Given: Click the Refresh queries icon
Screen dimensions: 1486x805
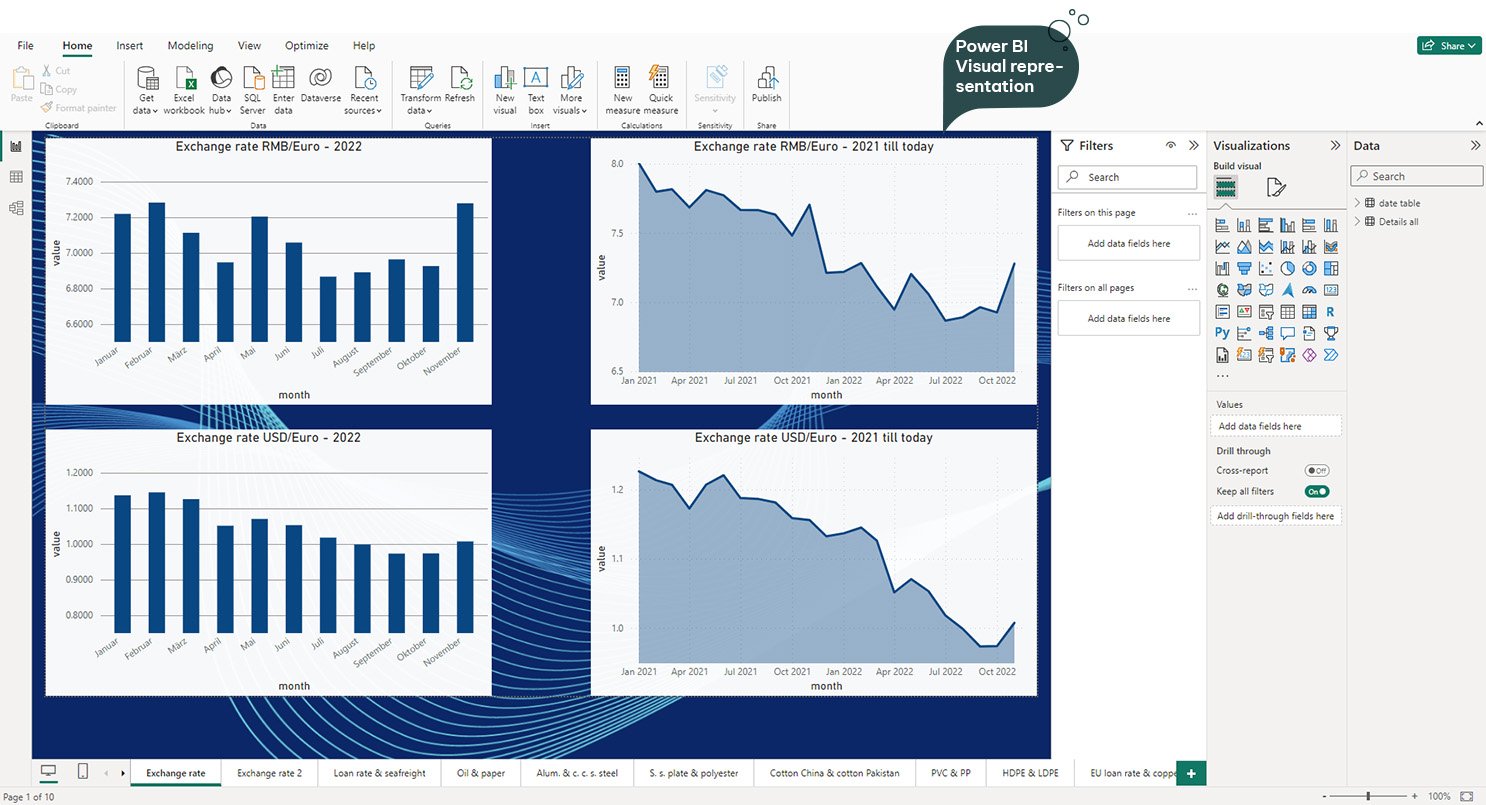Looking at the screenshot, I should 460,80.
